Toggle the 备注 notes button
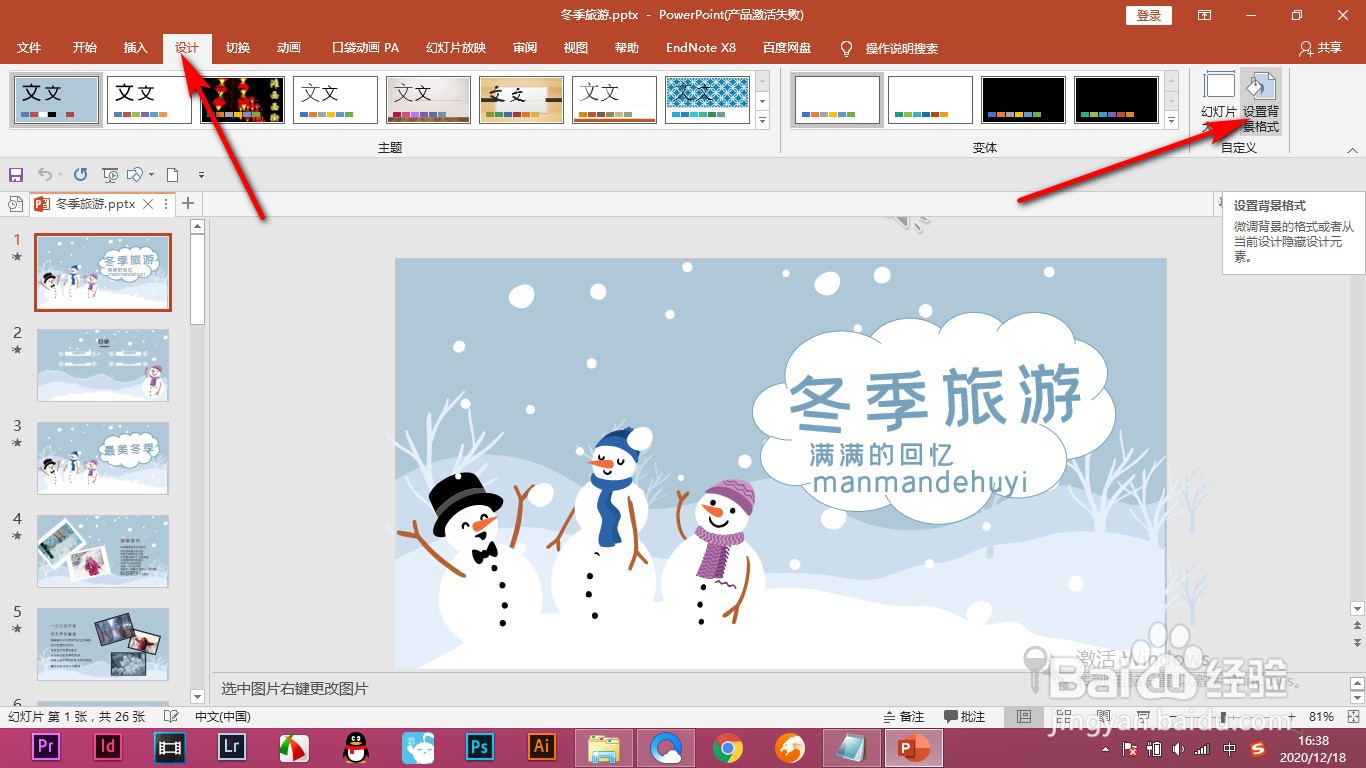1366x768 pixels. pyautogui.click(x=904, y=716)
